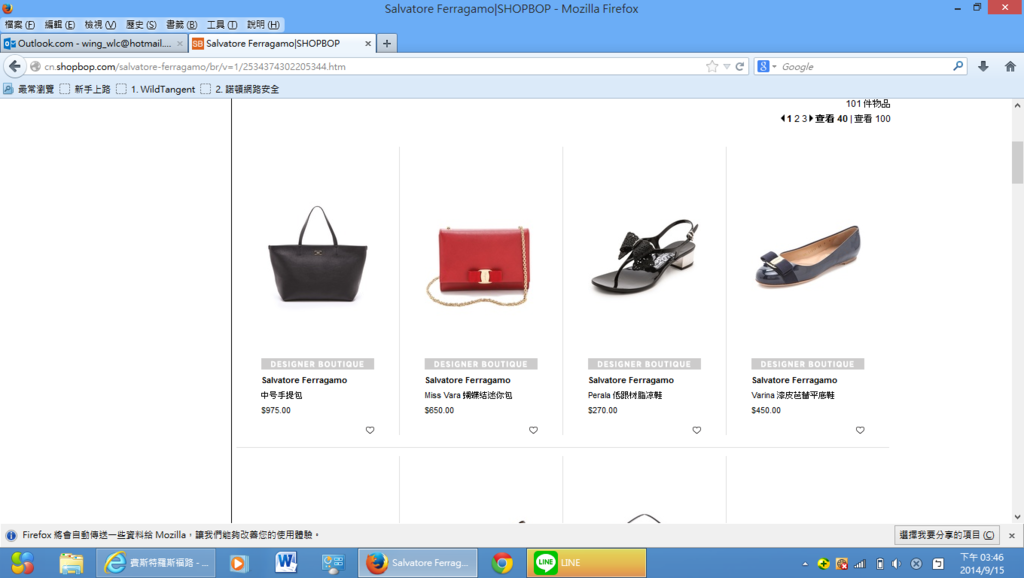Image resolution: width=1024 pixels, height=578 pixels.
Task: Open the site identity globe icon
Action: [x=35, y=66]
